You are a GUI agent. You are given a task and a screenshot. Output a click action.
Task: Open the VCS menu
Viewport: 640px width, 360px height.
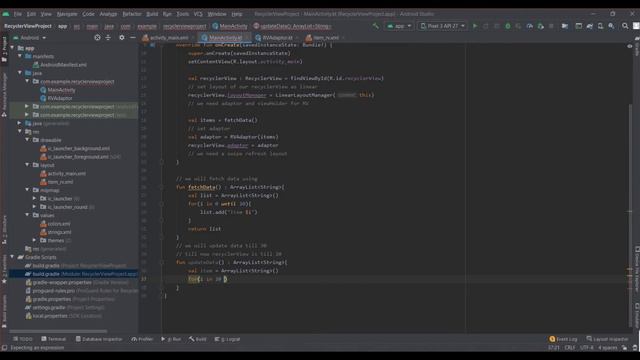[198, 14]
